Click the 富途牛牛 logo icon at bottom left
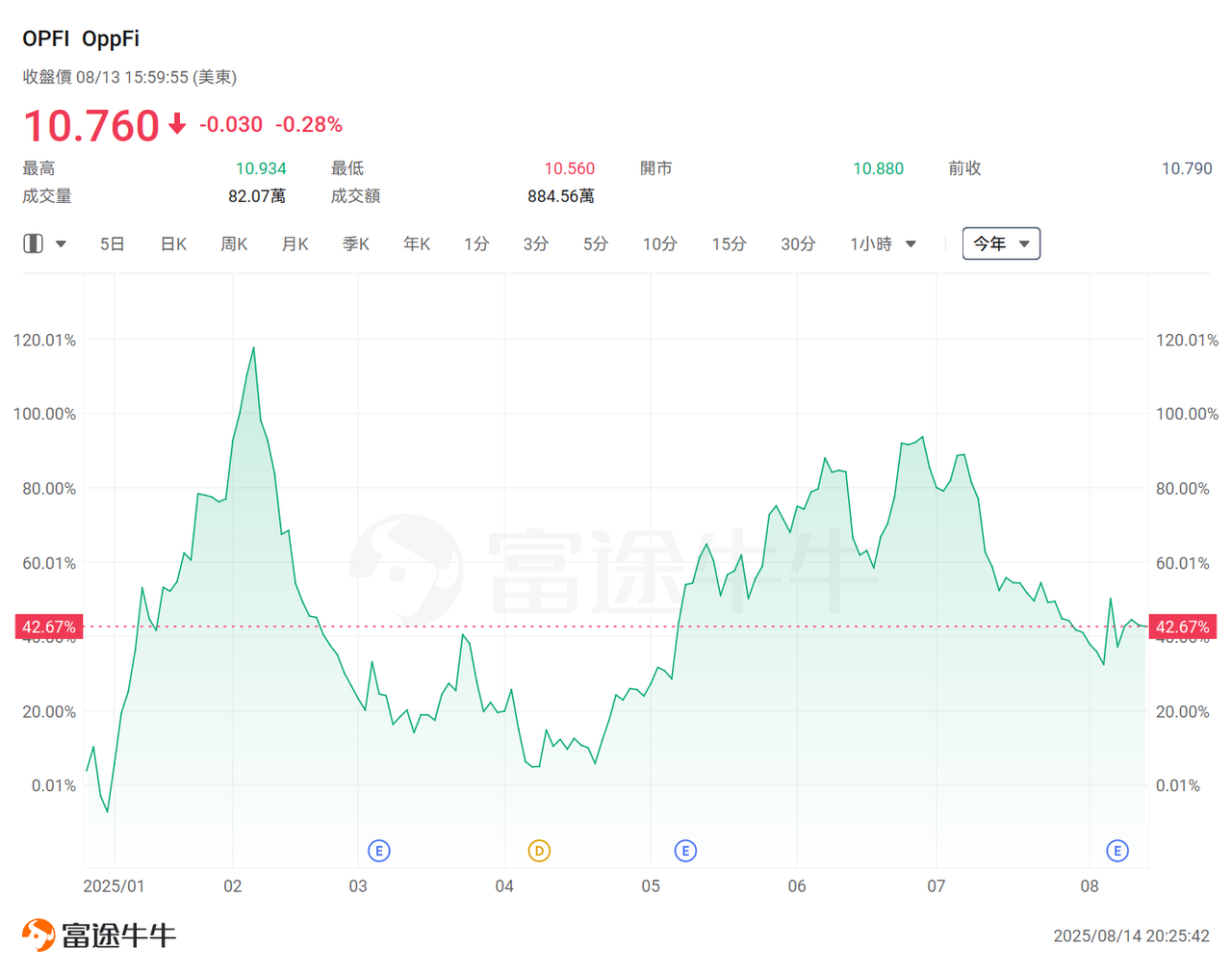Screen dimensions: 1232x973 38,934
